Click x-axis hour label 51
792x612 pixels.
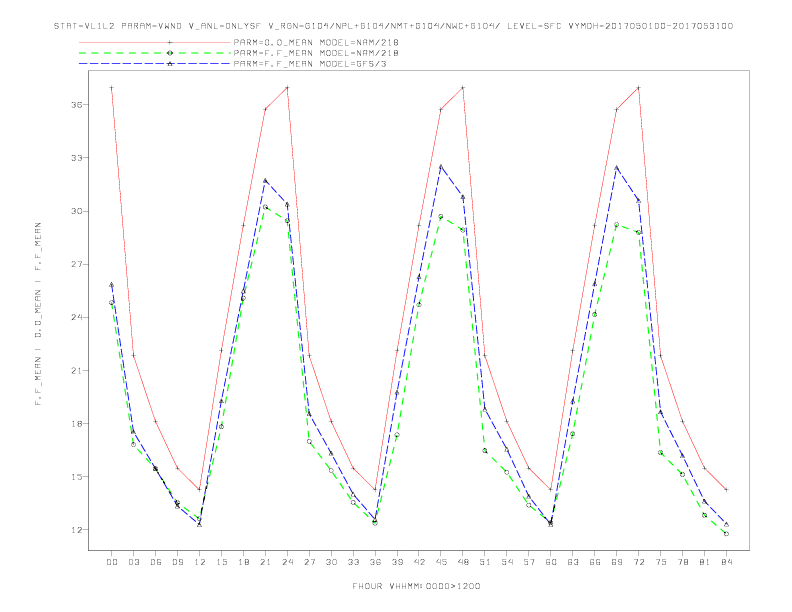click(485, 562)
